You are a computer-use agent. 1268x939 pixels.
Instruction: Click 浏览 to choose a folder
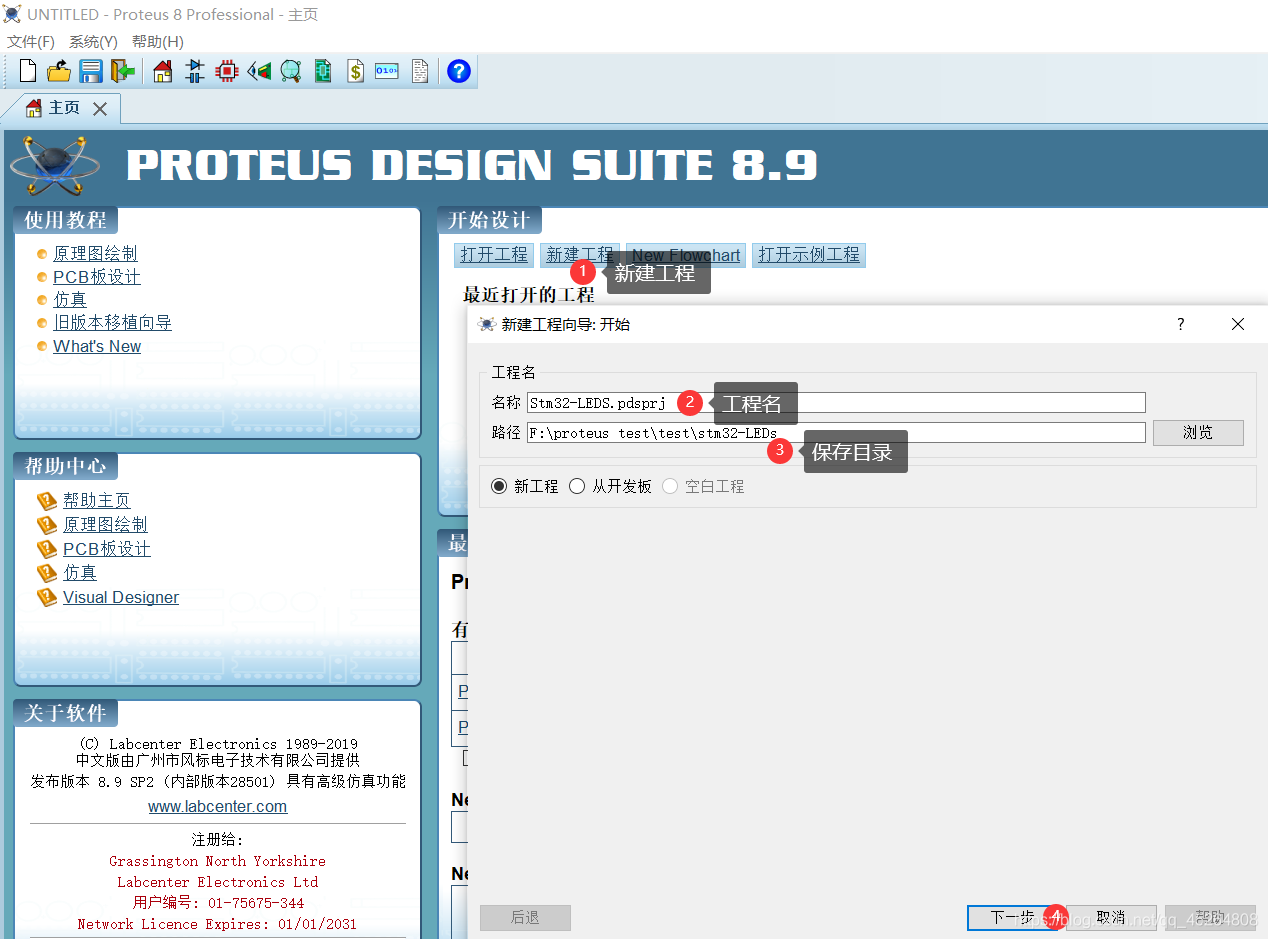pyautogui.click(x=1198, y=433)
